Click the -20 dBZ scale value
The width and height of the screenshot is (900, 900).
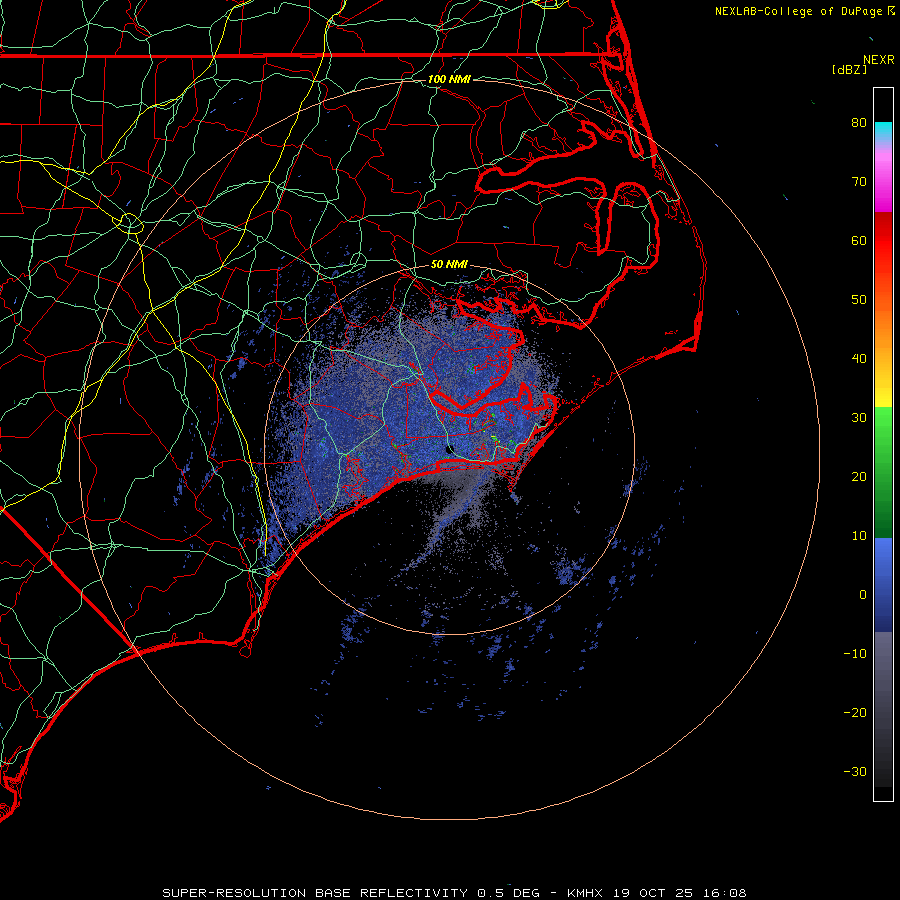855,712
